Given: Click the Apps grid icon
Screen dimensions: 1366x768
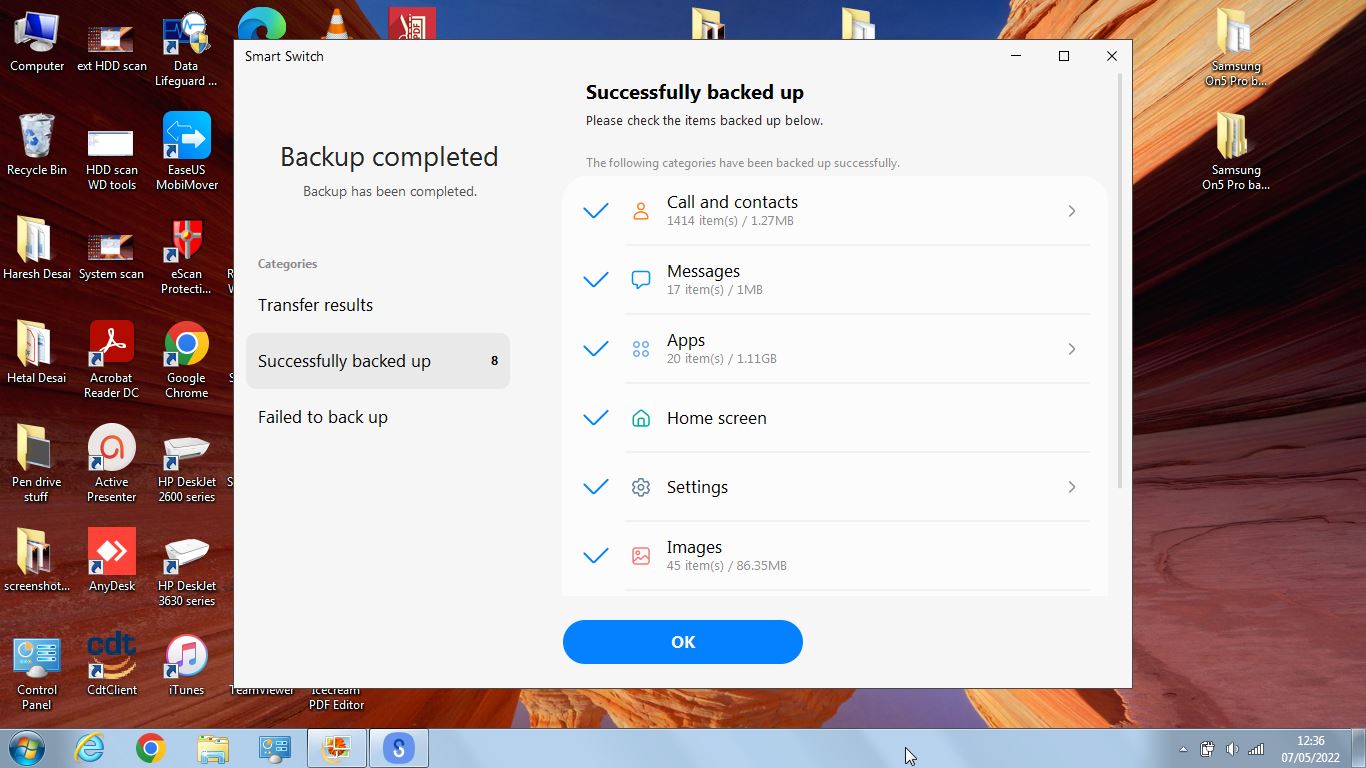Looking at the screenshot, I should tap(641, 349).
